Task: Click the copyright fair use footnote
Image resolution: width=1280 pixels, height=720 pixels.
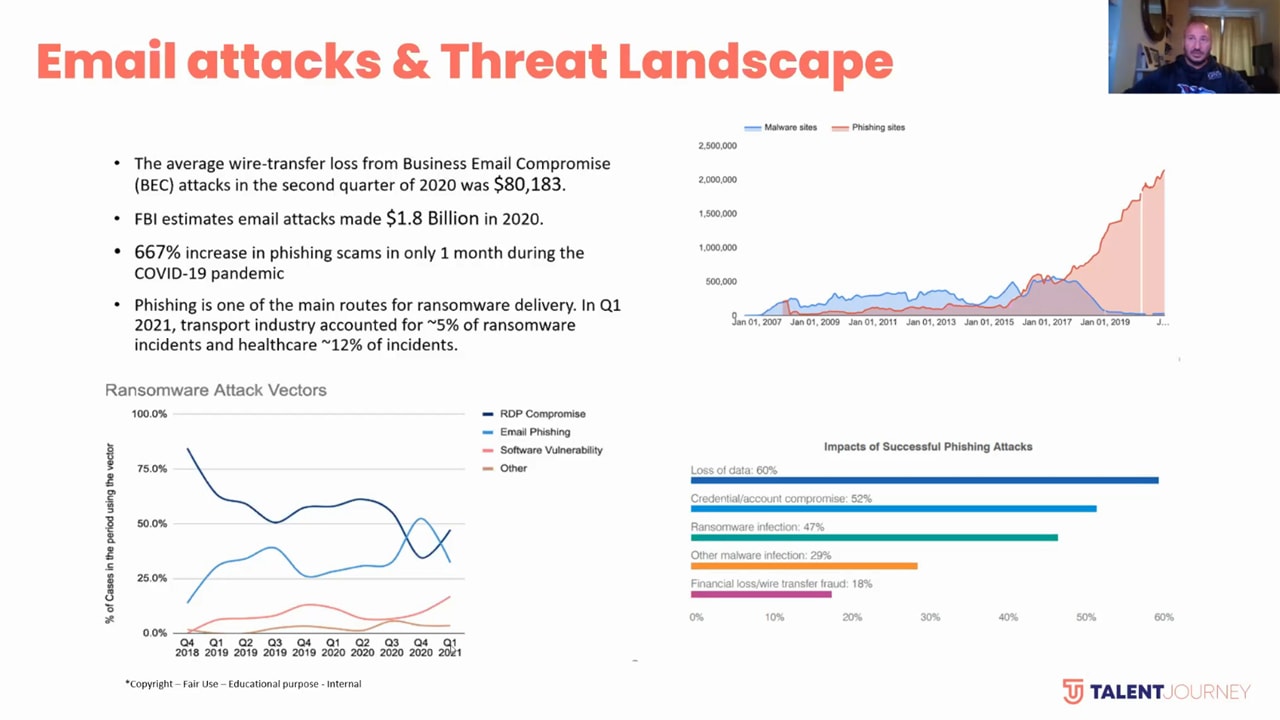Action: tap(243, 684)
